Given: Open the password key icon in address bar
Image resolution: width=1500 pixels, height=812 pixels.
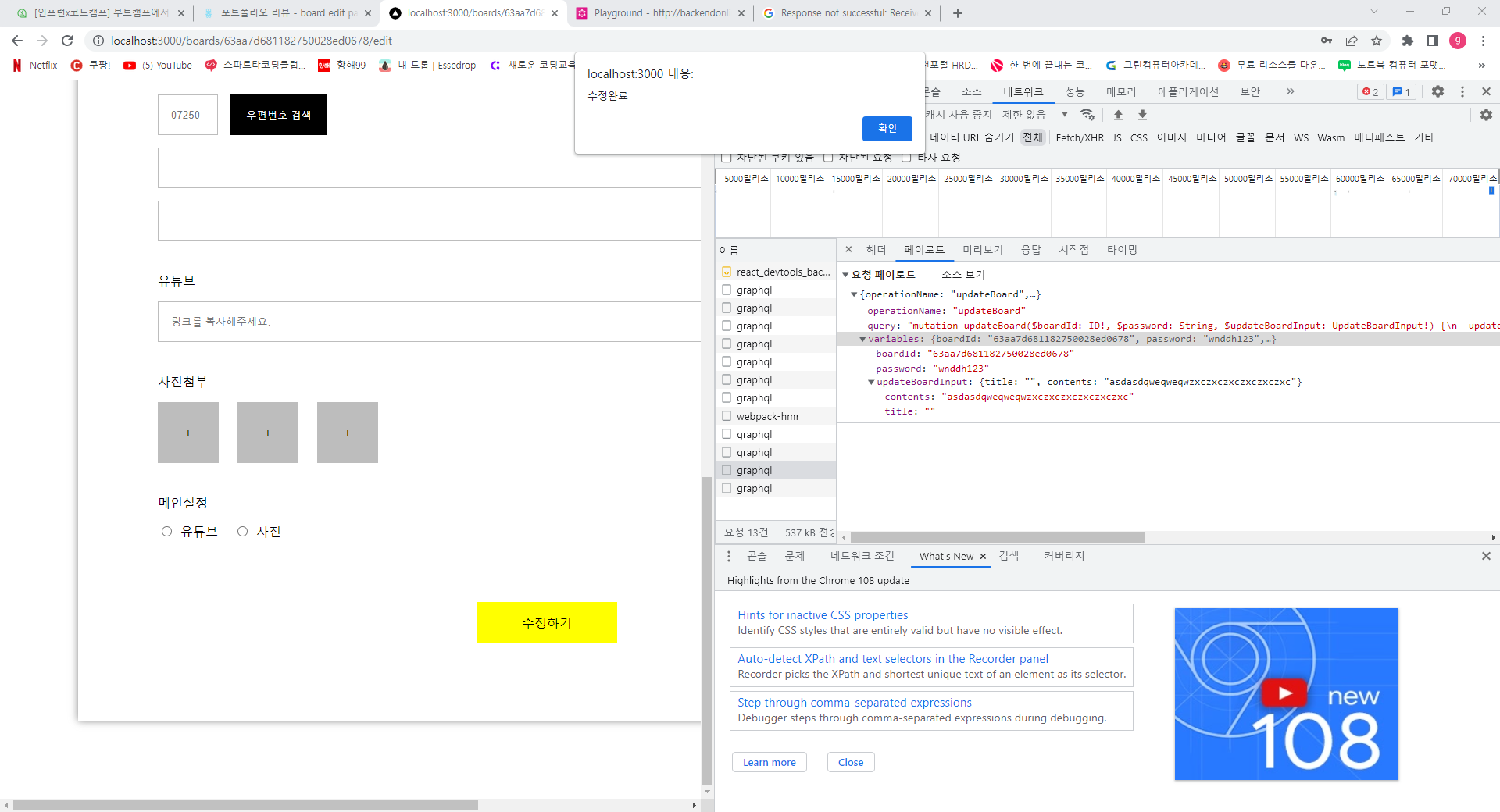Looking at the screenshot, I should pos(1327,41).
